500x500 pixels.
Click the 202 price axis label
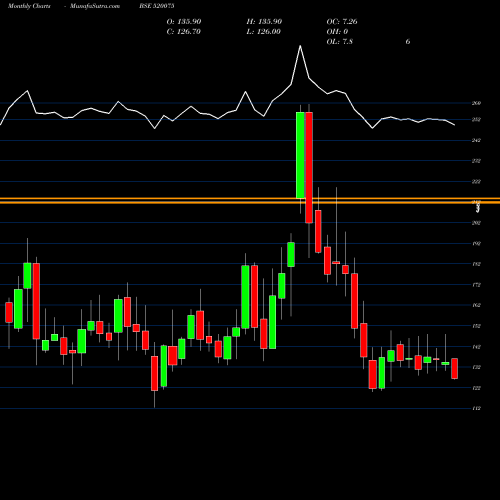pyautogui.click(x=476, y=223)
